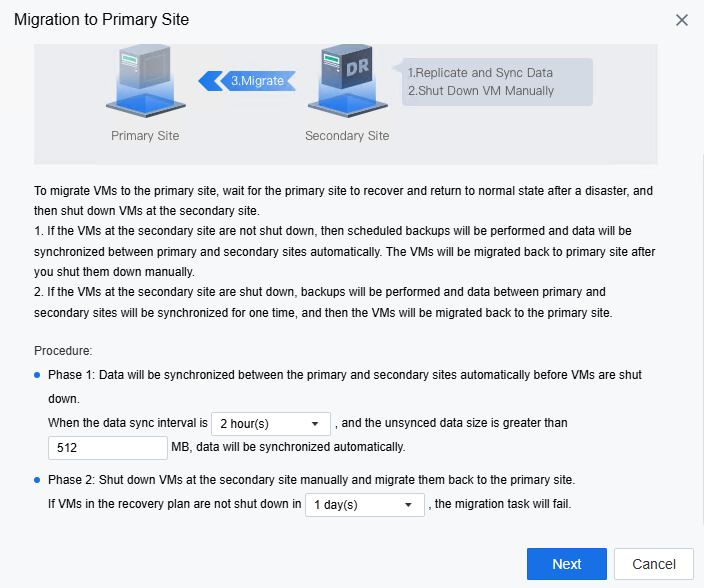Viewport: 704px width, 588px height.
Task: Click the Migration to Primary Site title
Action: pyautogui.click(x=101, y=20)
